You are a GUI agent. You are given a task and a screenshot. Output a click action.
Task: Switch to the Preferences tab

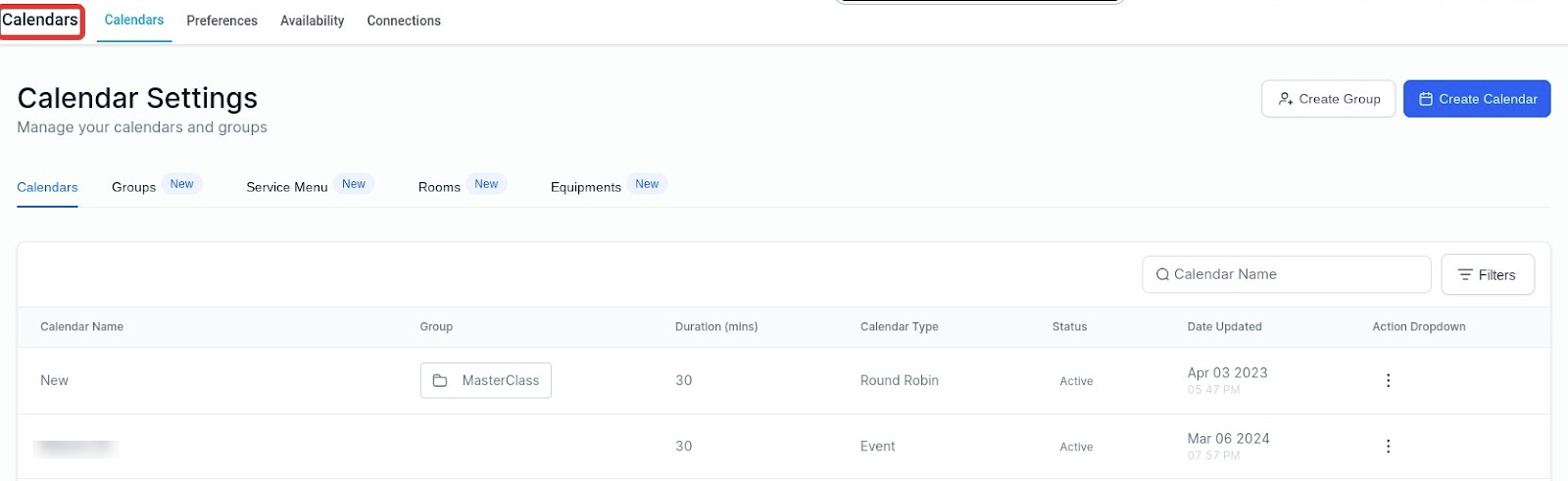(x=221, y=21)
